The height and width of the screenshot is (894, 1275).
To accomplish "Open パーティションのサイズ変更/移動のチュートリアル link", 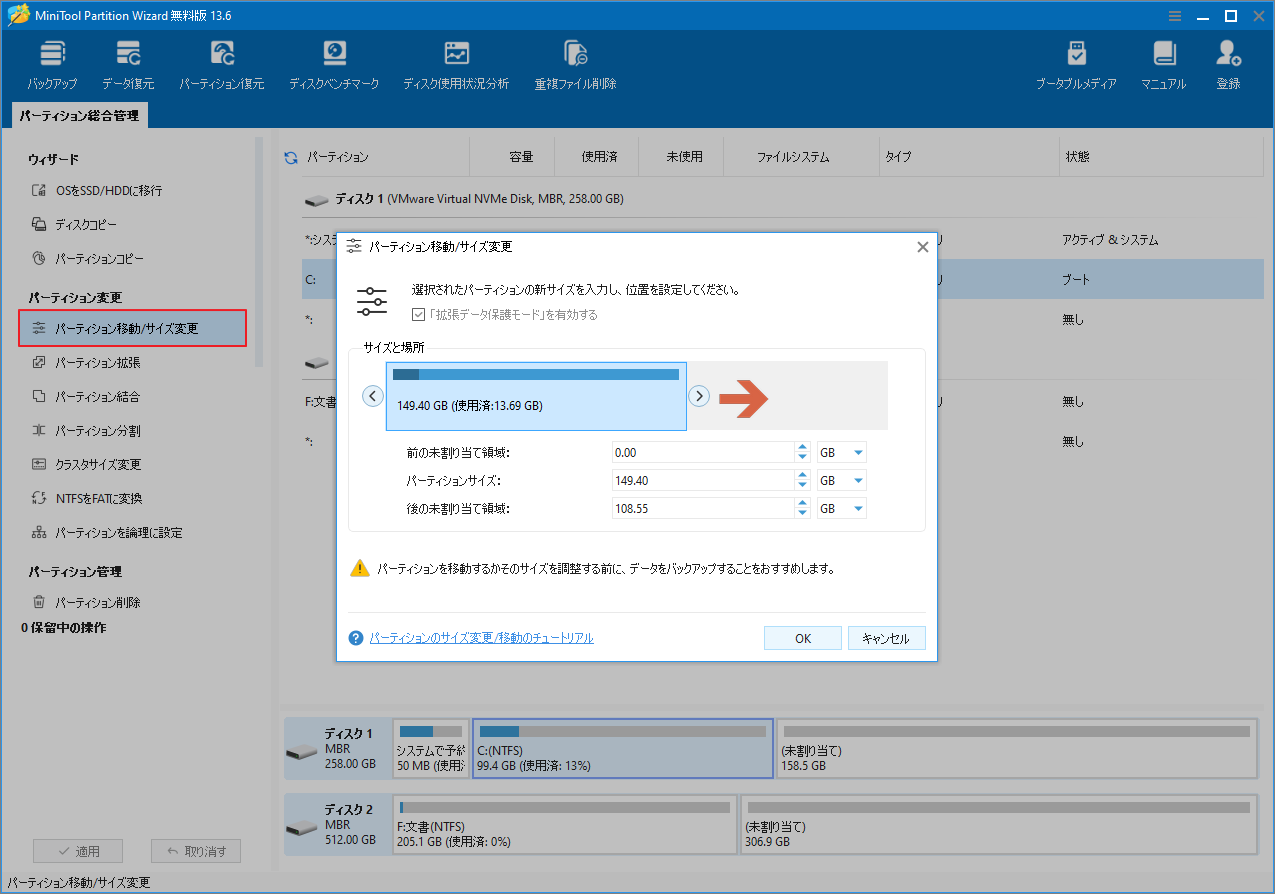I will [481, 638].
